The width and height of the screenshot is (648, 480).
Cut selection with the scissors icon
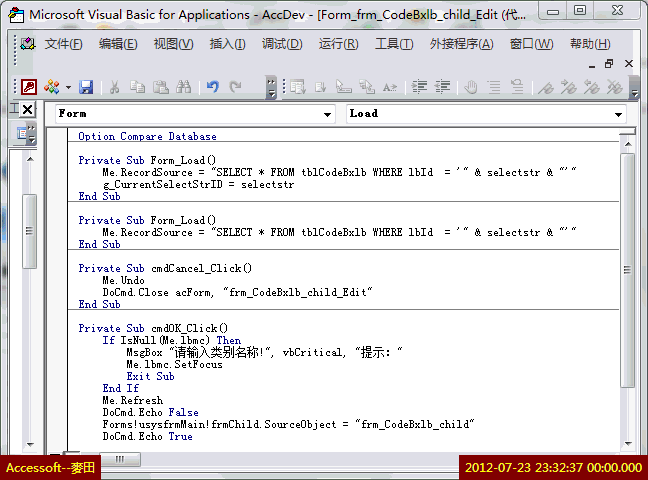click(x=114, y=87)
